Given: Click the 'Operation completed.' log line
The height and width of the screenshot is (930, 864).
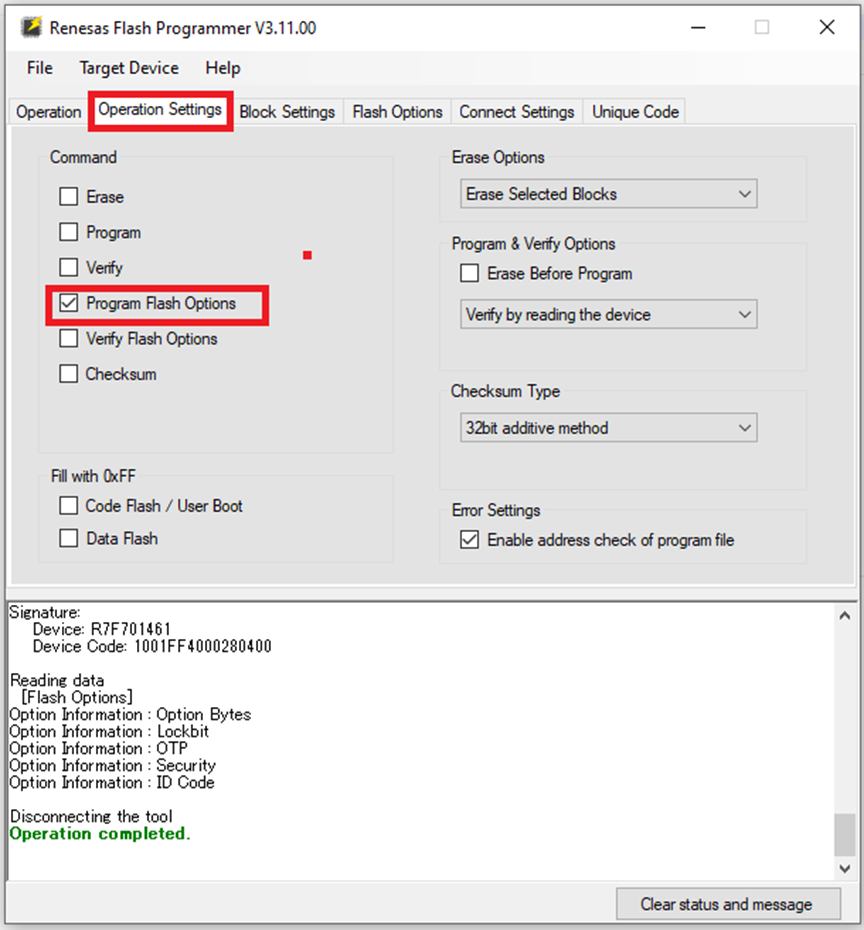Looking at the screenshot, I should click(x=100, y=833).
